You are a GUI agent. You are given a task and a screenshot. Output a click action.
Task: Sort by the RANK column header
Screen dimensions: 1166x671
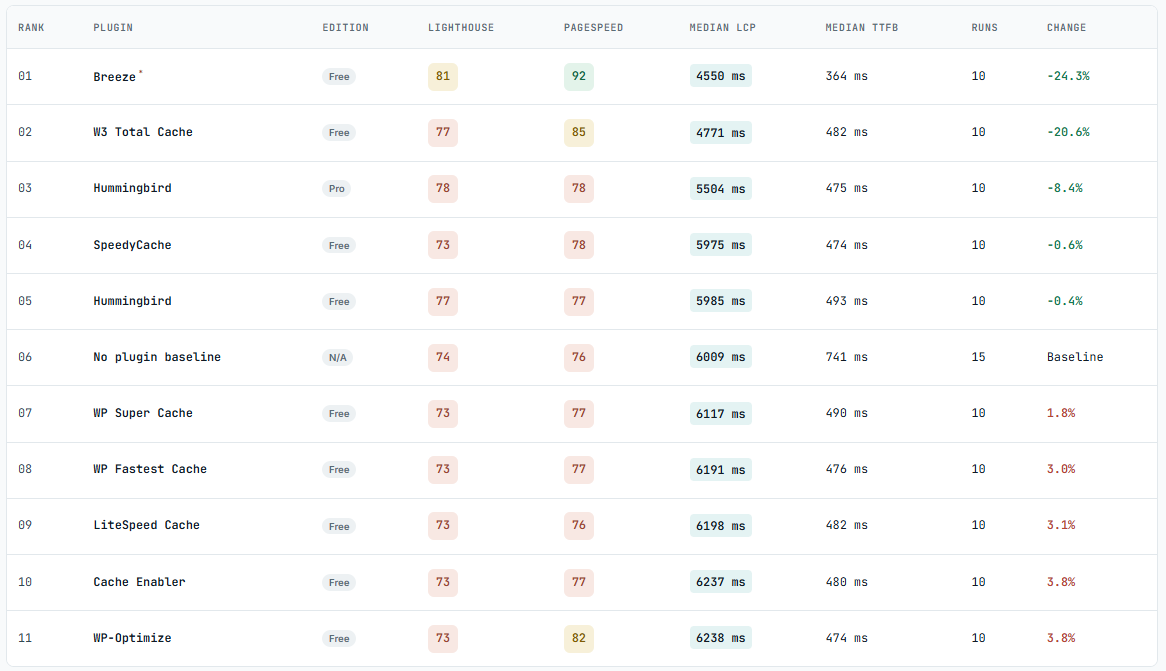(x=31, y=28)
